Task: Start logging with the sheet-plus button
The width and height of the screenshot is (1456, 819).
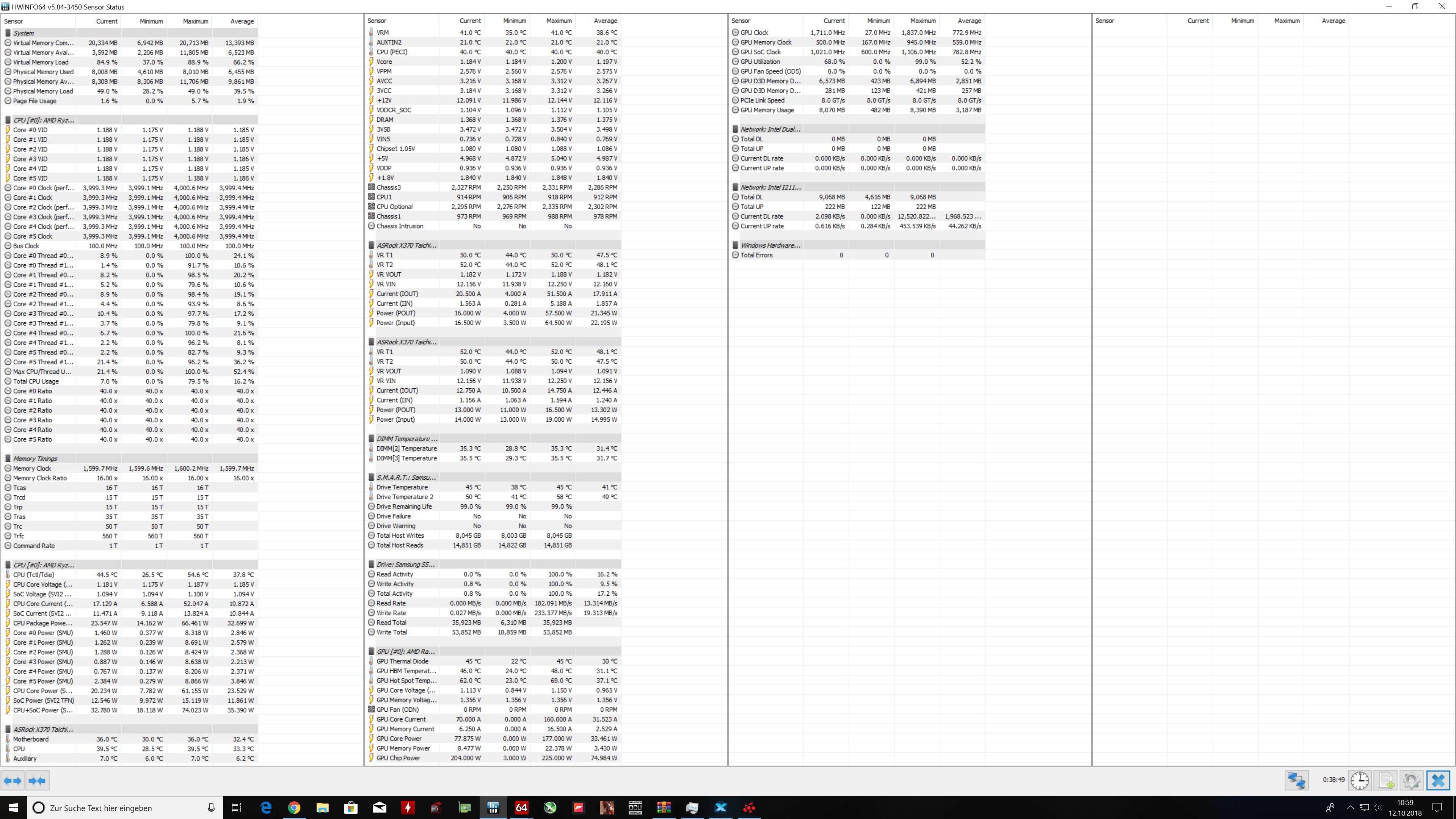Action: click(1385, 781)
